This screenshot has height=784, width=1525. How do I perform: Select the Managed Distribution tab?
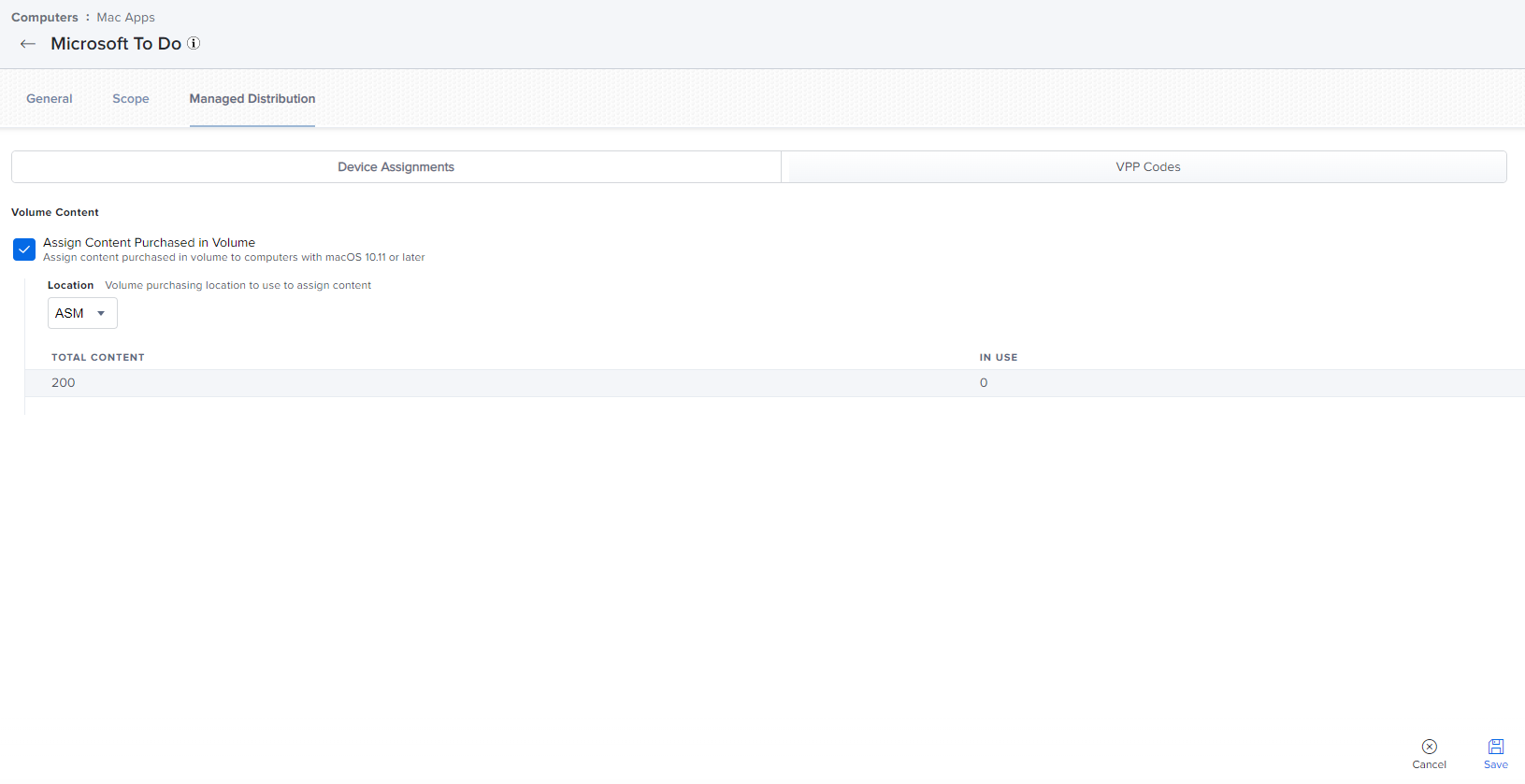(252, 98)
